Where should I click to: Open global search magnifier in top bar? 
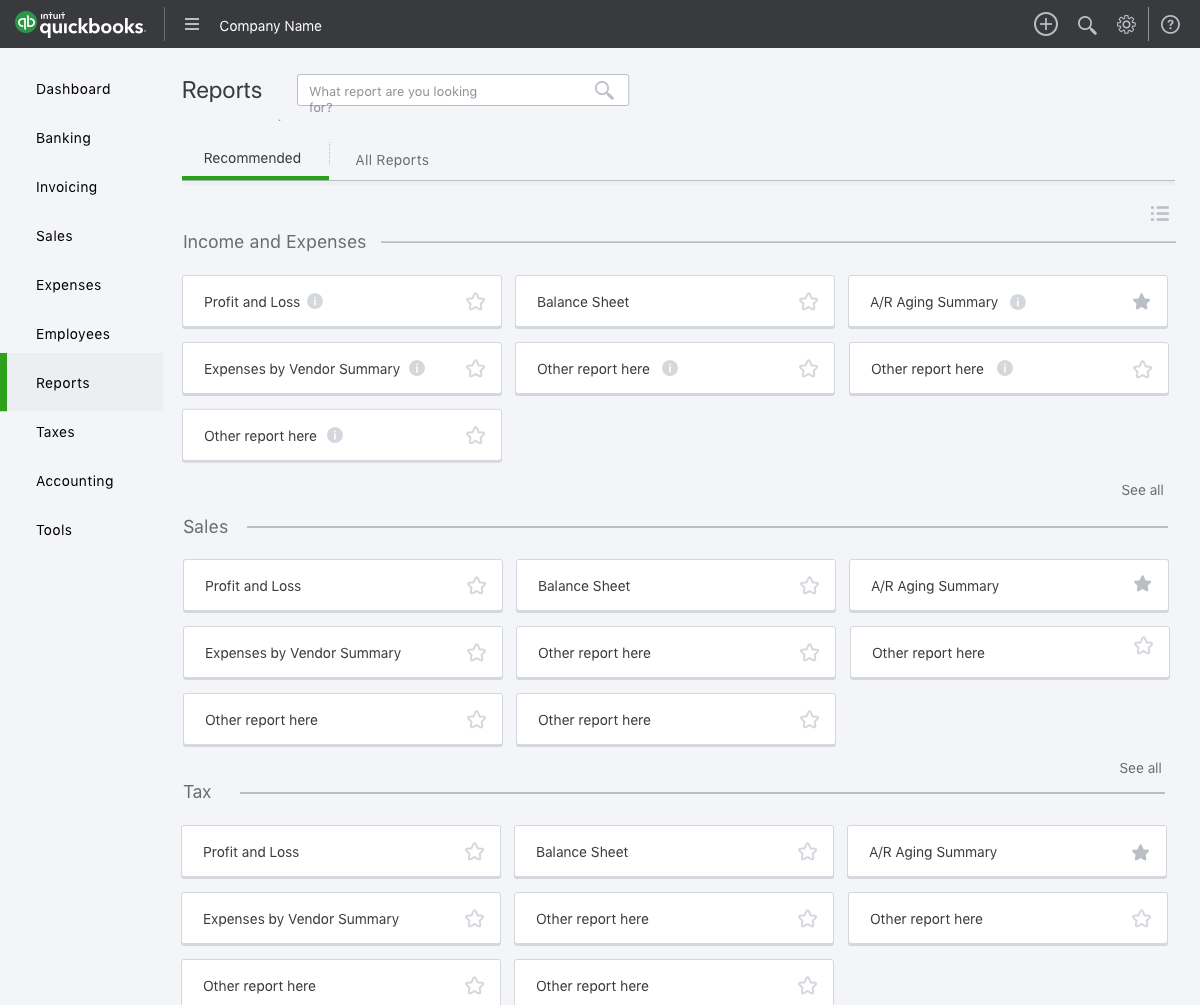point(1087,25)
